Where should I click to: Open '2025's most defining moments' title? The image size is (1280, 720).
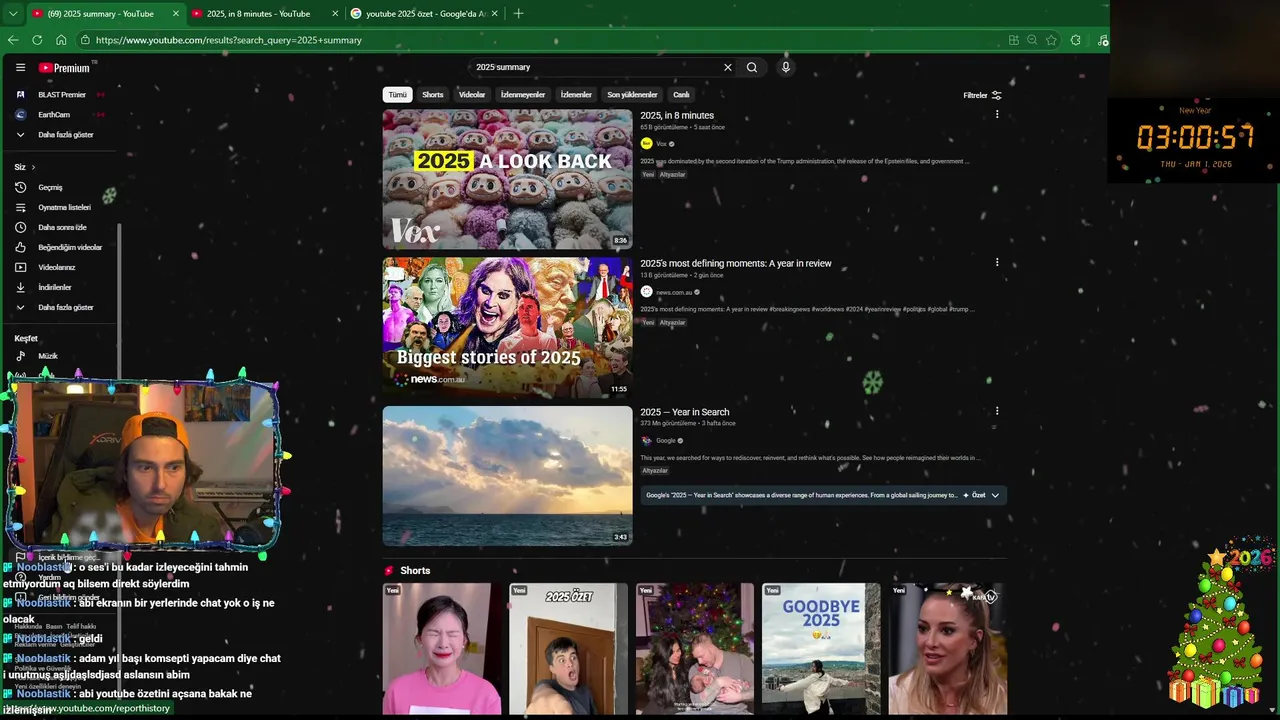click(x=736, y=263)
